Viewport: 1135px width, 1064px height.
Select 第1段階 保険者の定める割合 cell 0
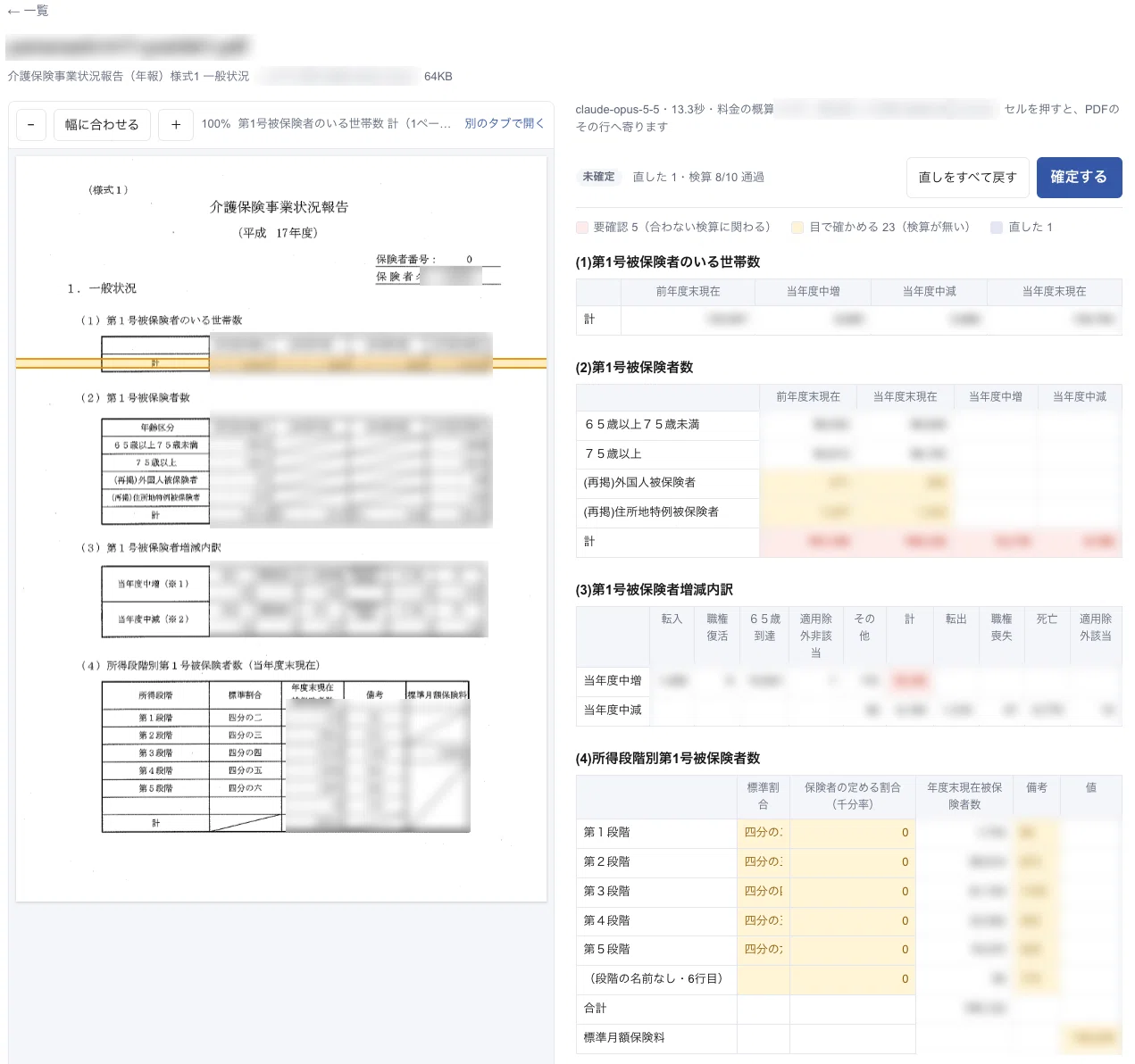[853, 833]
